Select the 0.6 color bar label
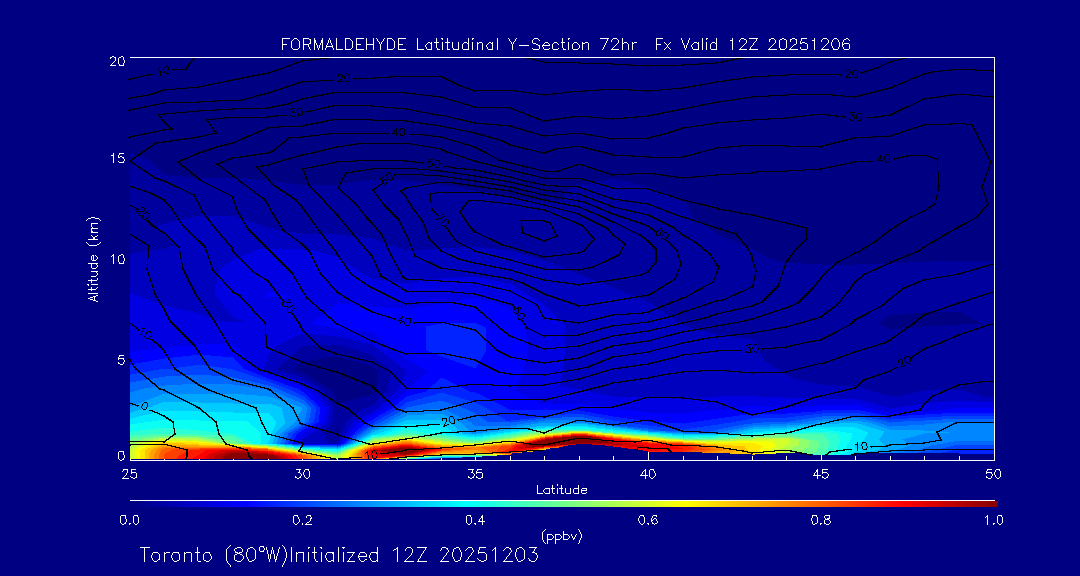 click(648, 520)
